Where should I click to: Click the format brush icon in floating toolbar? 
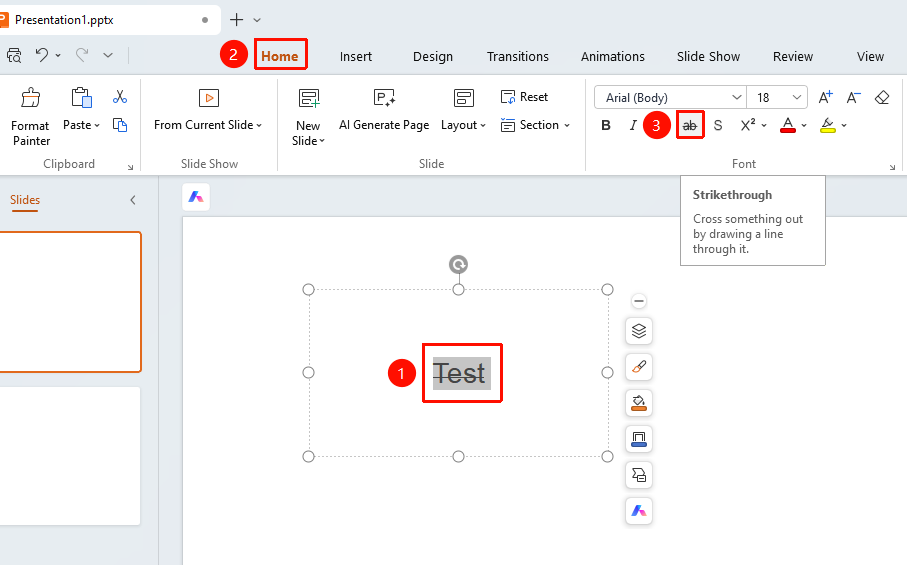point(639,367)
